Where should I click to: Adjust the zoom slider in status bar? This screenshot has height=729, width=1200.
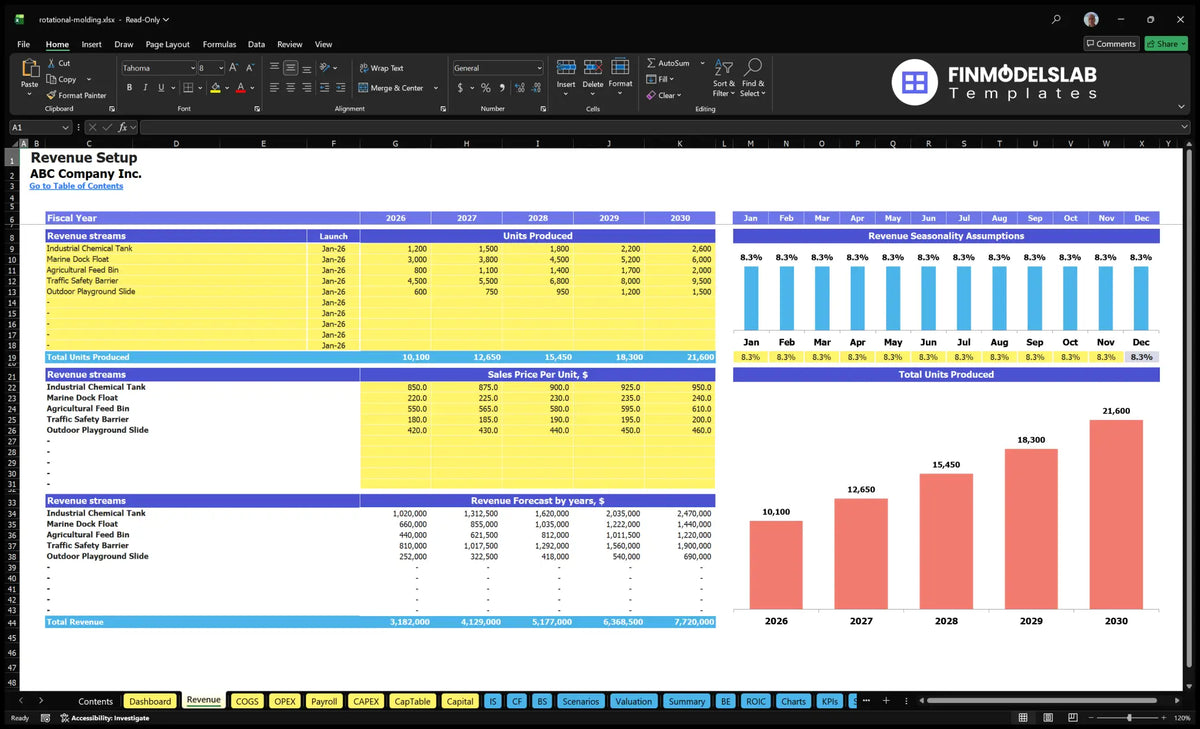(1130, 718)
